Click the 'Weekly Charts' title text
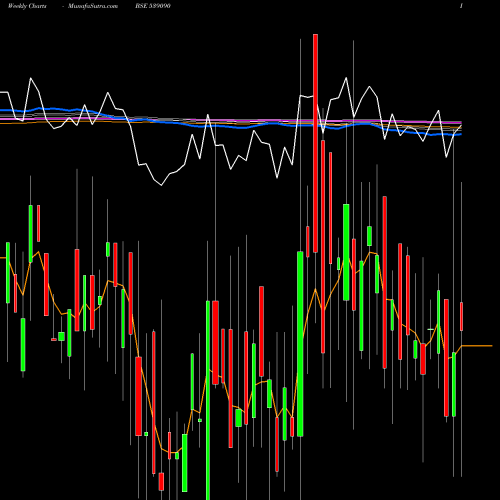The image size is (500, 500). point(27,6)
